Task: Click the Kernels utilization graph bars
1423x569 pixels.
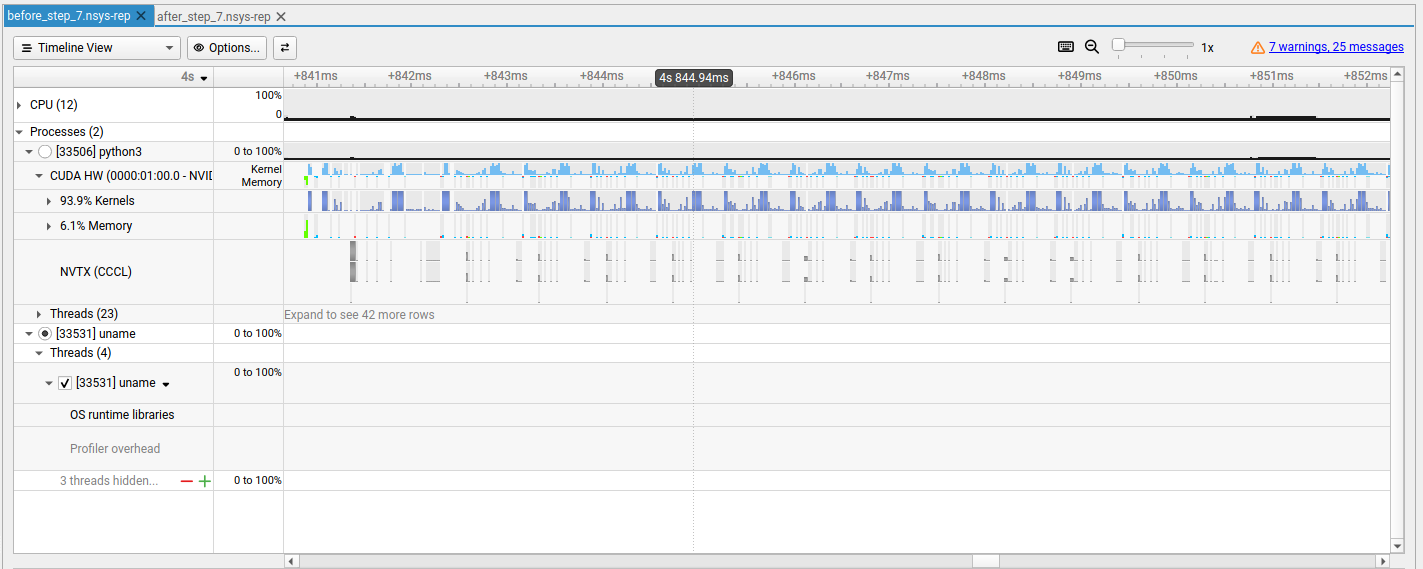Action: click(x=837, y=201)
